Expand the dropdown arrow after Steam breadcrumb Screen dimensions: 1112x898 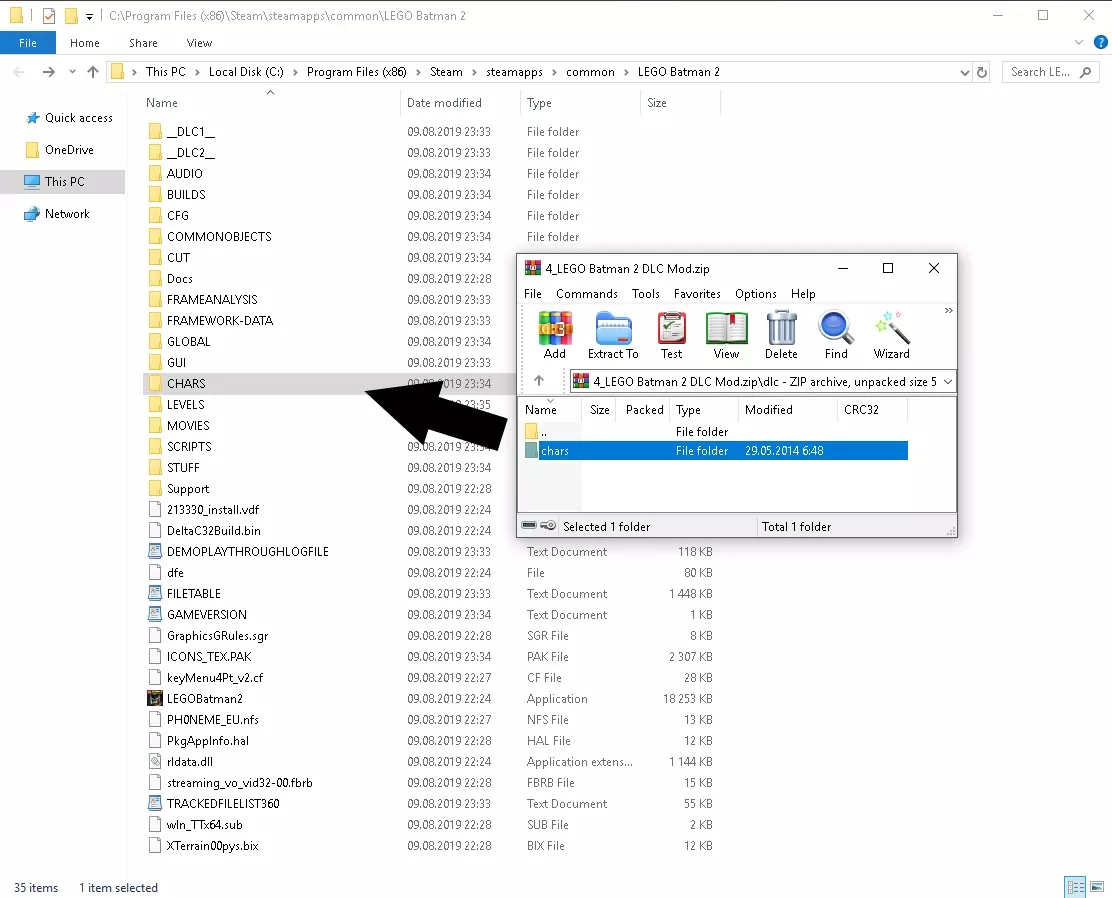click(474, 72)
